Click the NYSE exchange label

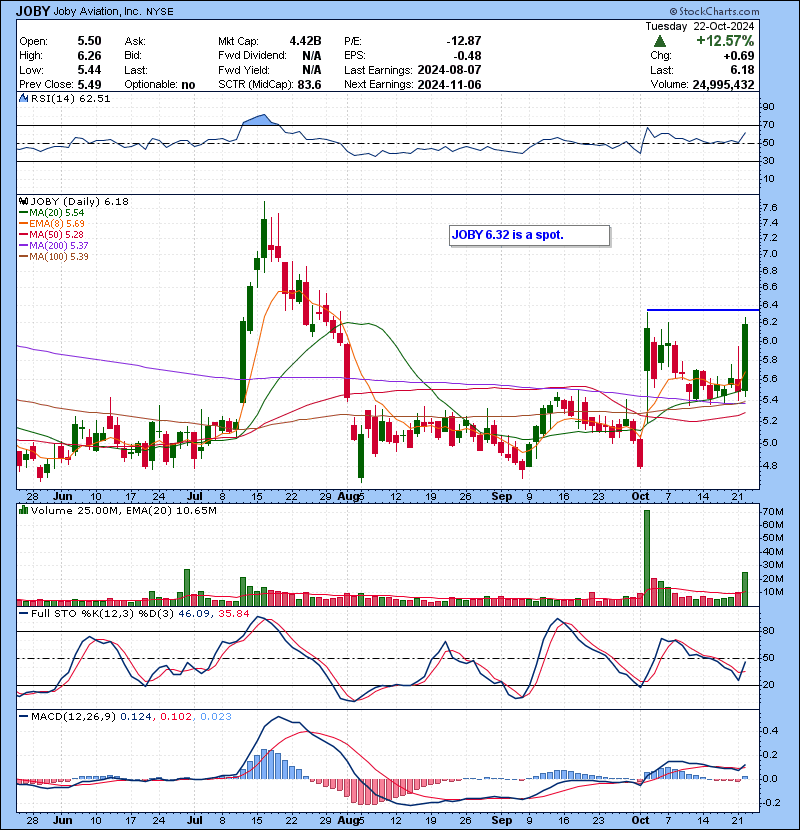[160, 12]
